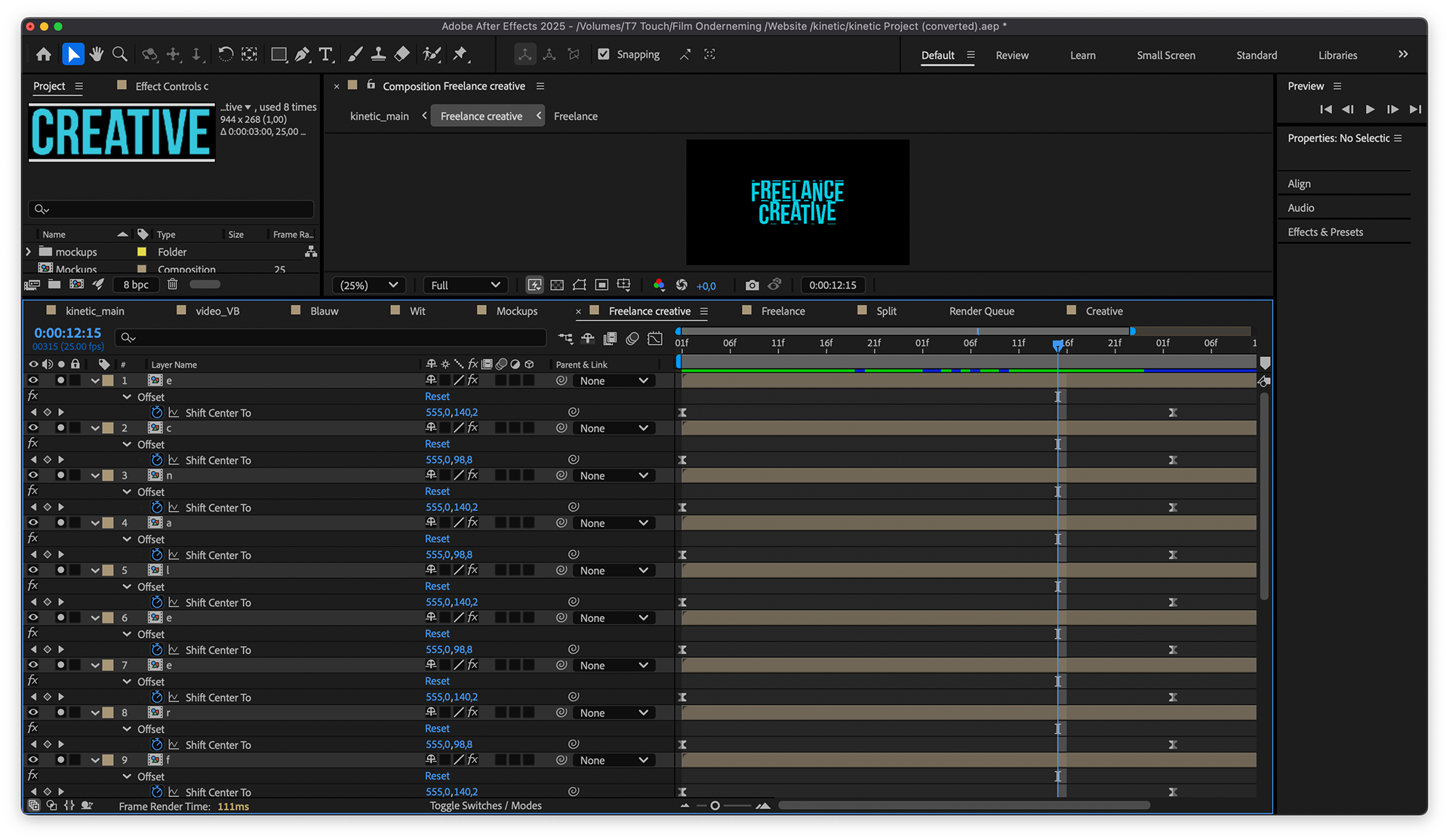Hide layer 1 using its eye icon
Screen dimensions: 1449x840
point(33,380)
